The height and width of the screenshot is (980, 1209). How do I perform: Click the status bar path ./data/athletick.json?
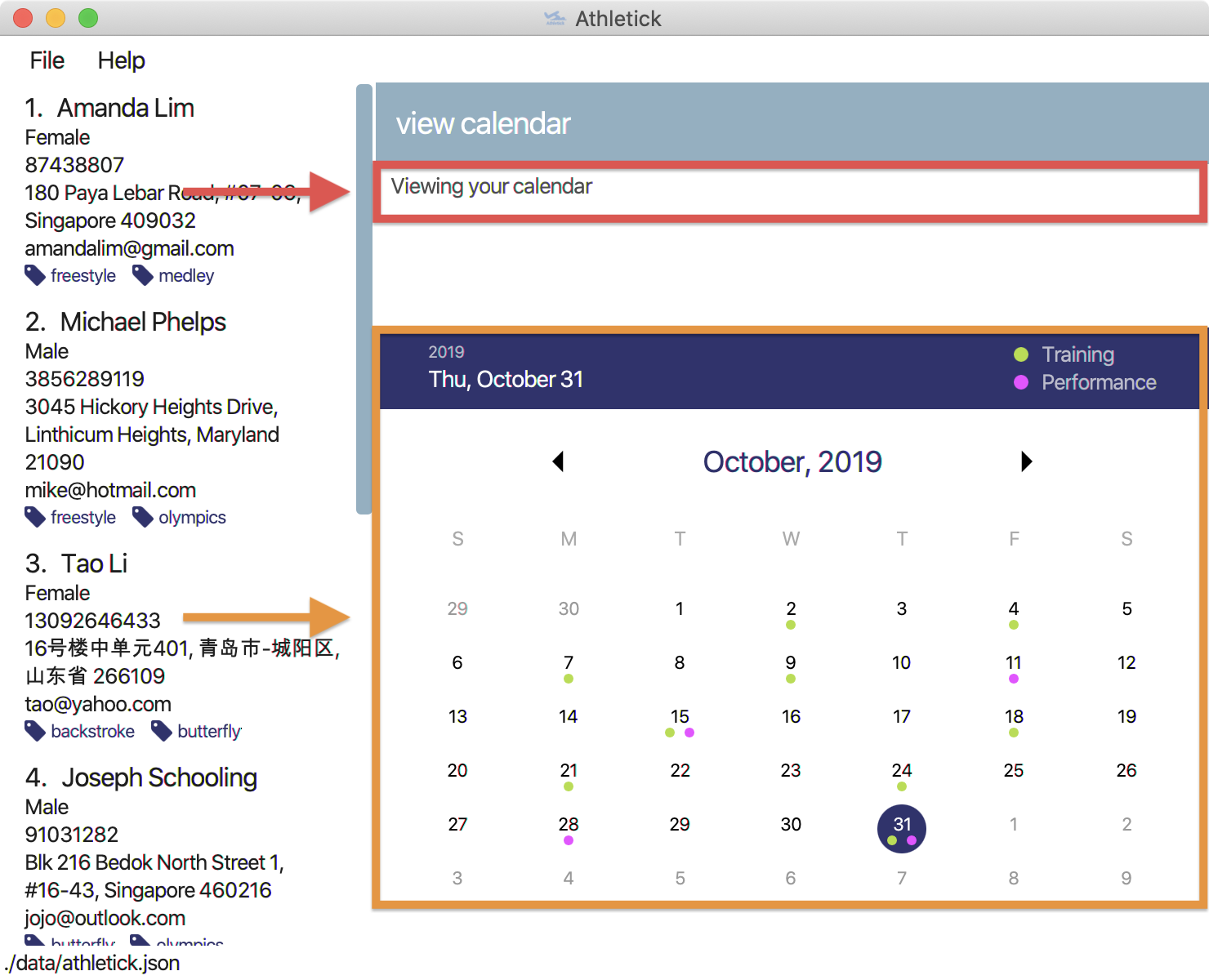tap(91, 963)
